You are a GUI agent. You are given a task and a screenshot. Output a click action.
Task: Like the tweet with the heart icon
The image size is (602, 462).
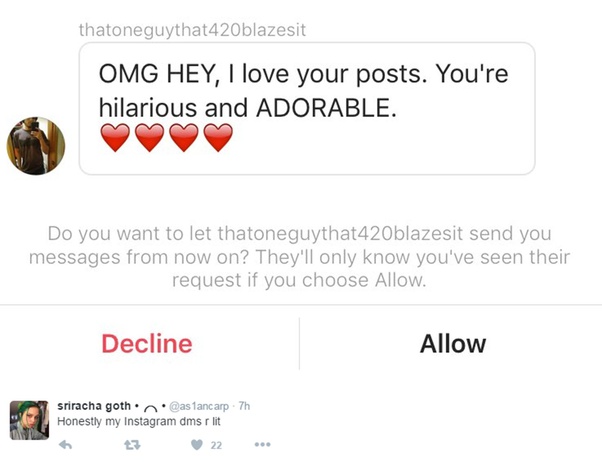(197, 445)
